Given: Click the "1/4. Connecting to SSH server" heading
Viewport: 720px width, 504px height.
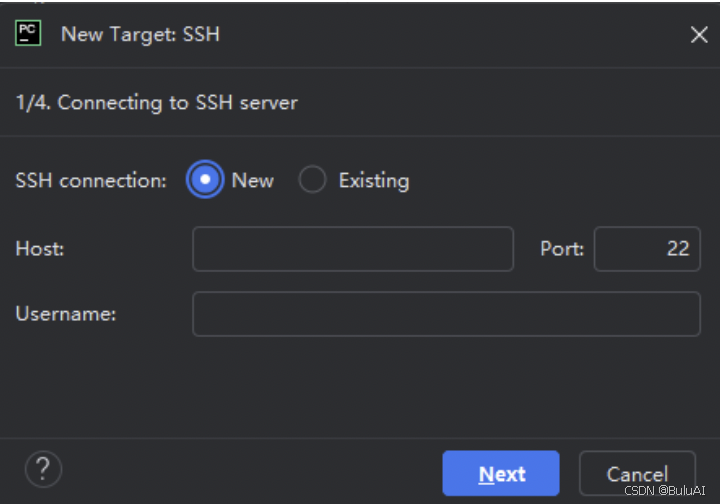Looking at the screenshot, I should [x=157, y=102].
